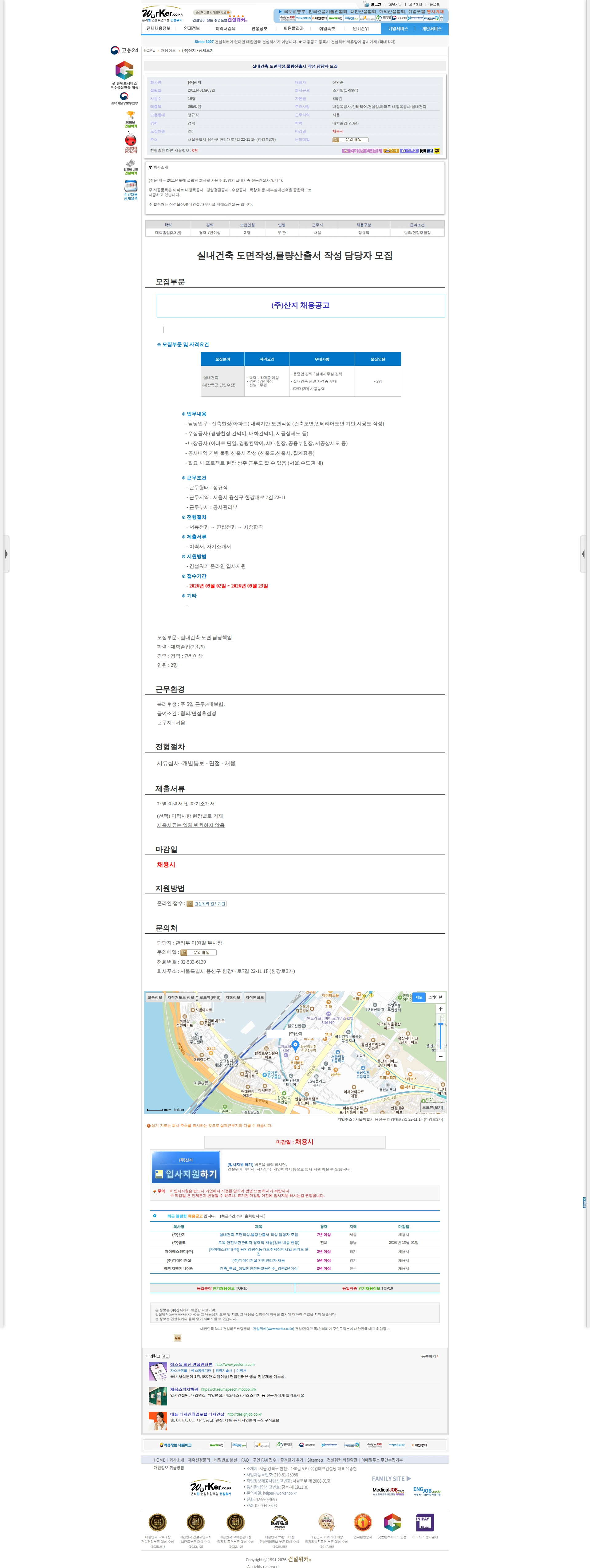The width and height of the screenshot is (590, 1568).
Task: Open the 전체채용정보 menu
Action: point(158,29)
